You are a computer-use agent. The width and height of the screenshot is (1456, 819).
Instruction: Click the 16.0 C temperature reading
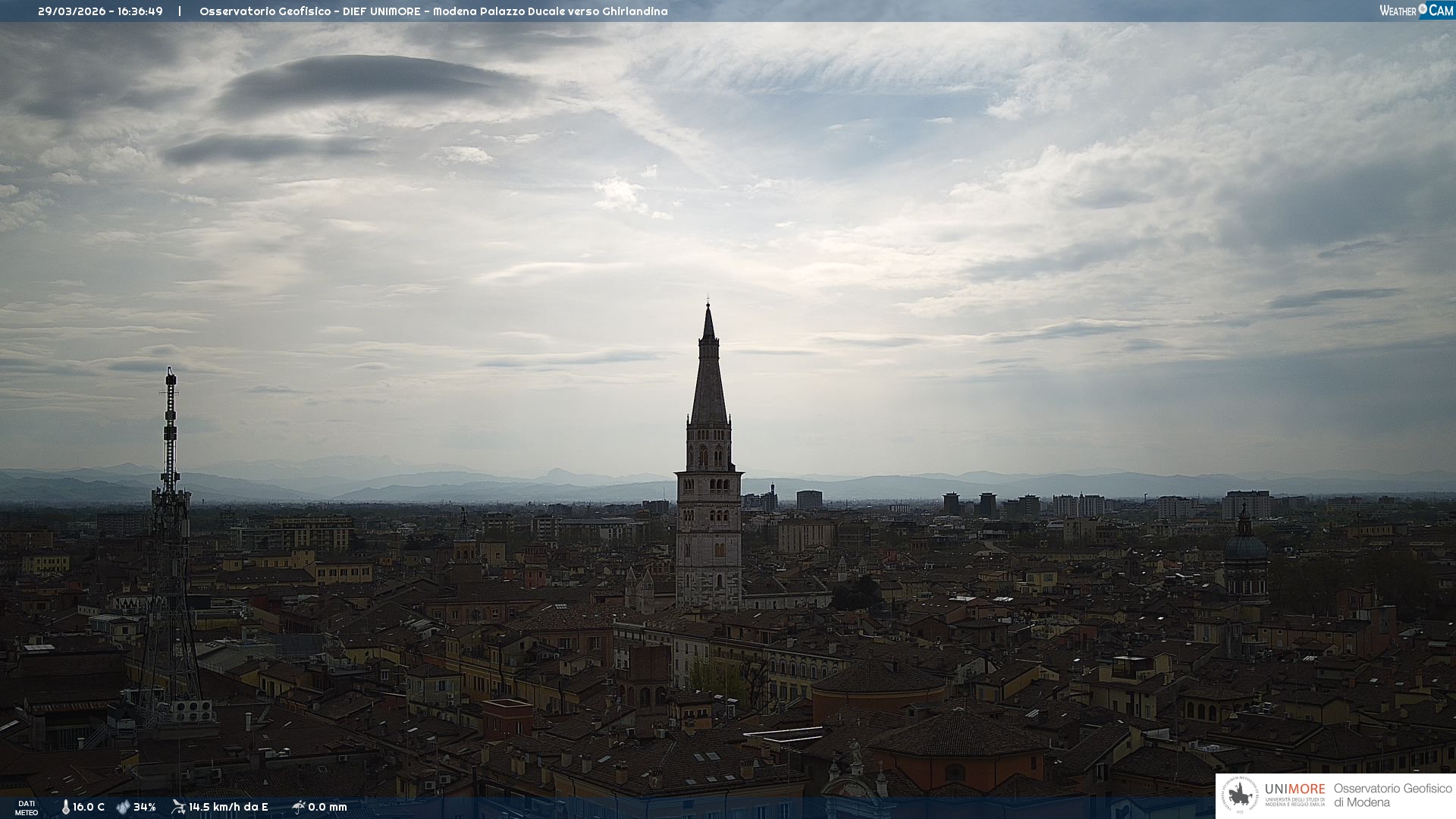tap(89, 807)
